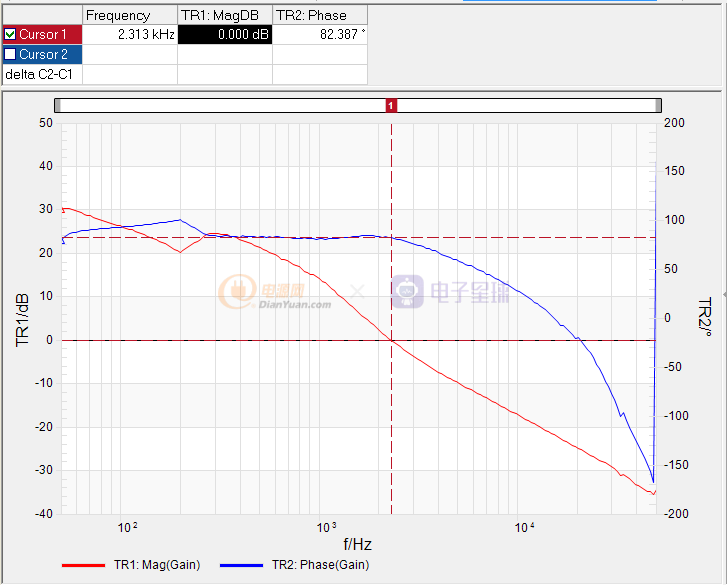727x585 pixels.
Task: Click the robot watermark icon in the plot
Action: pos(407,292)
